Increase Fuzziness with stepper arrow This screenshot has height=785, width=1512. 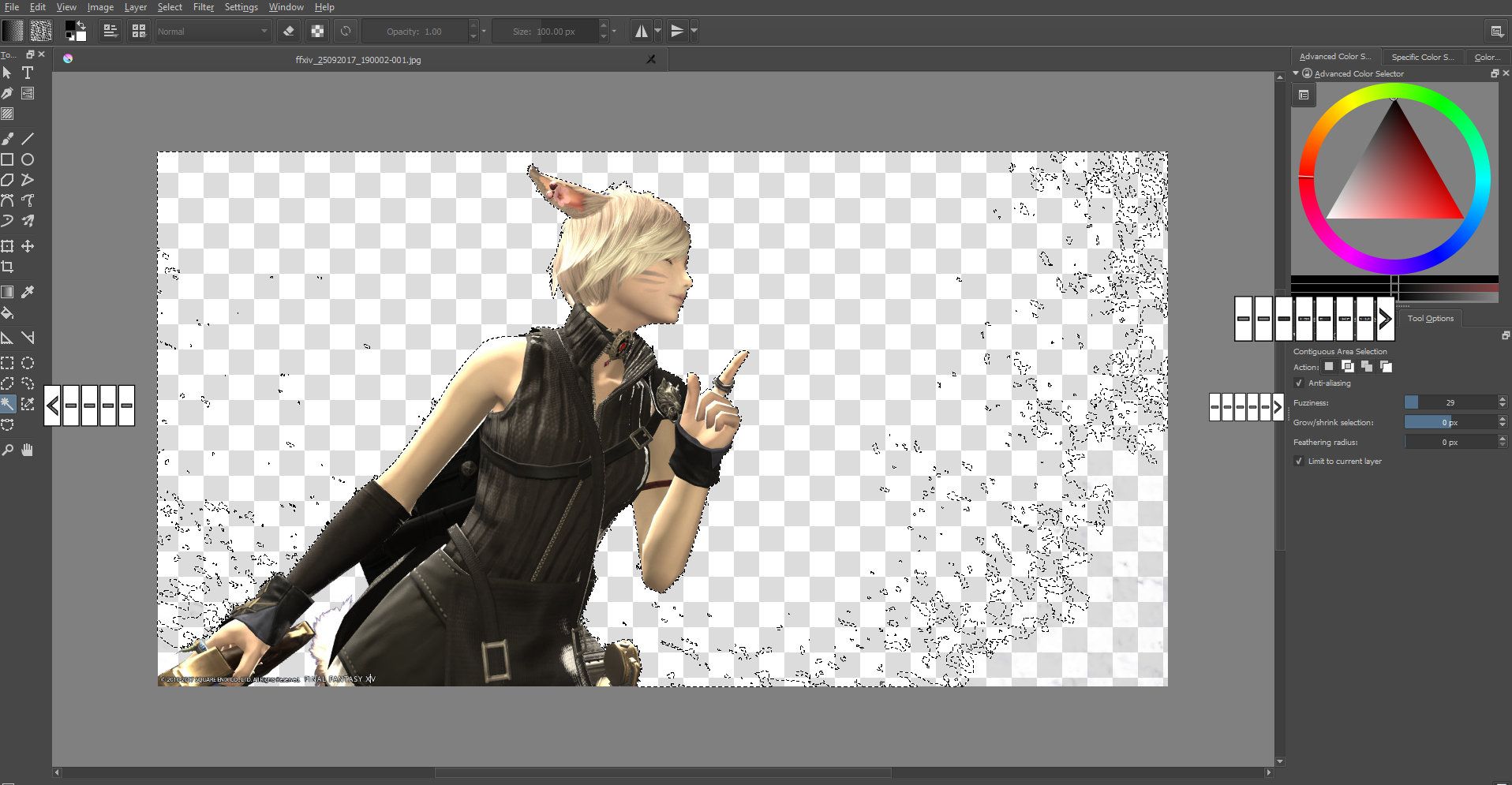click(x=1502, y=399)
